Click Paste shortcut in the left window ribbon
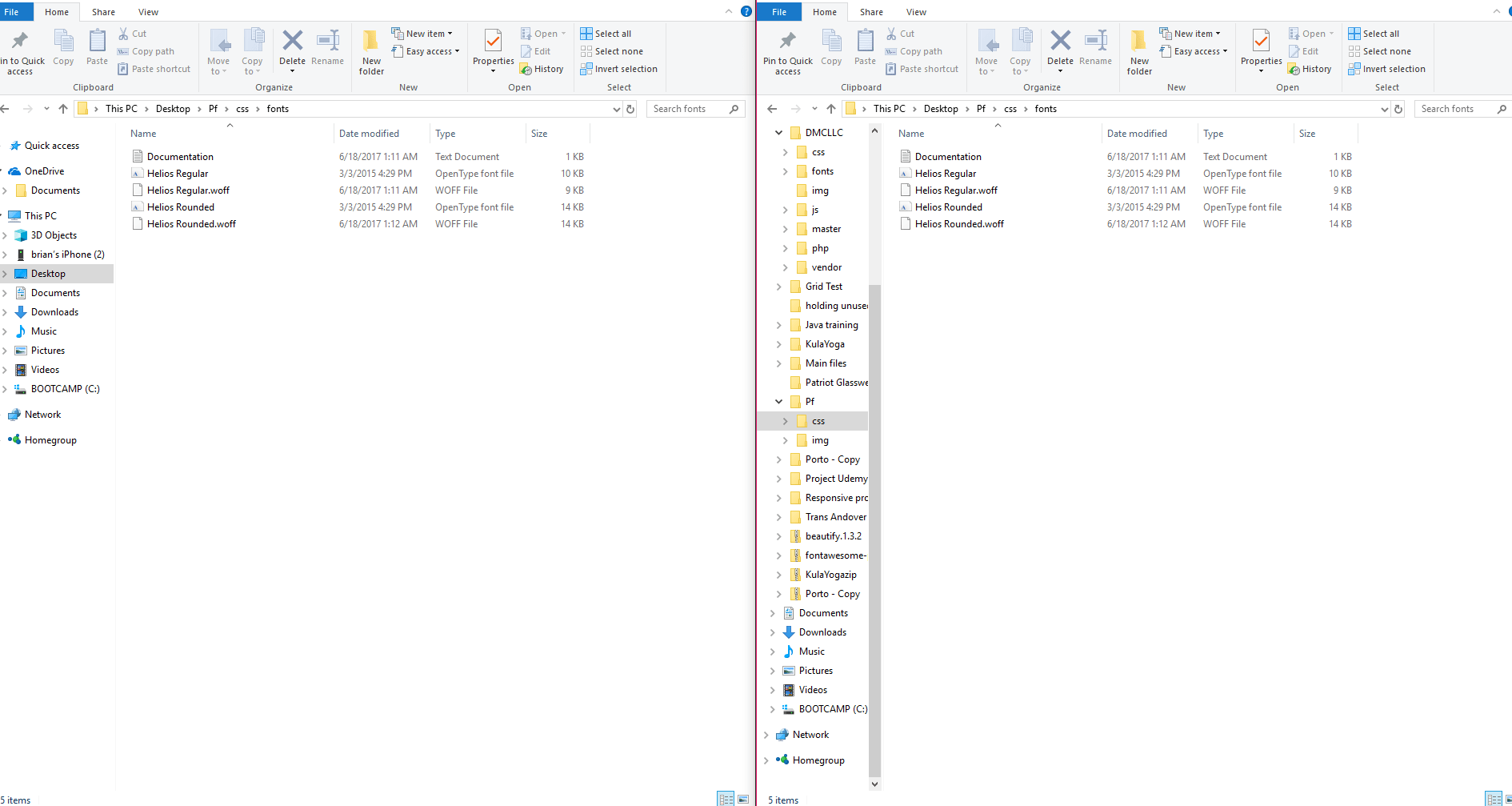The width and height of the screenshot is (1512, 806). tap(154, 69)
